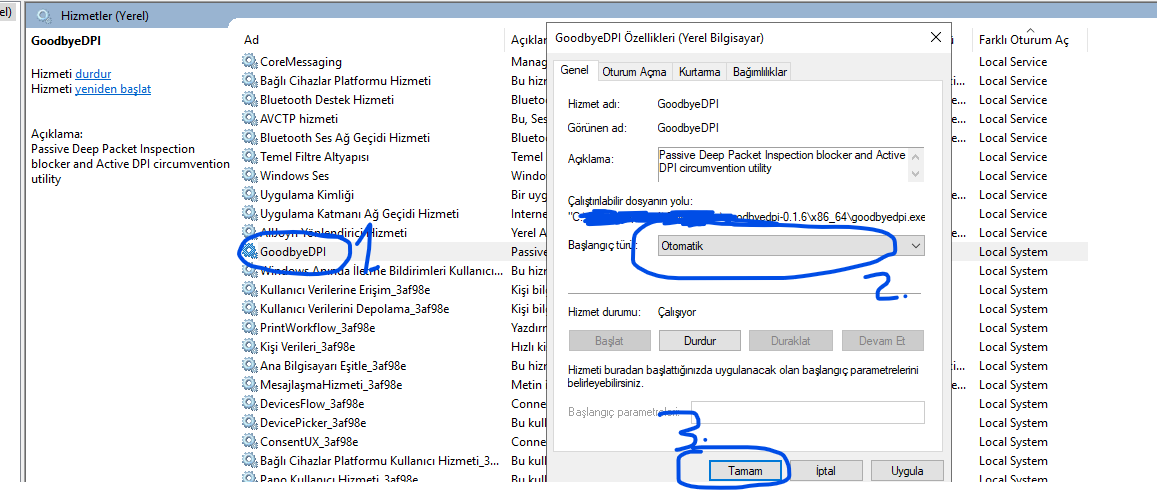This screenshot has height=490, width=1157.
Task: Switch to the Genel tab
Action: coord(574,71)
